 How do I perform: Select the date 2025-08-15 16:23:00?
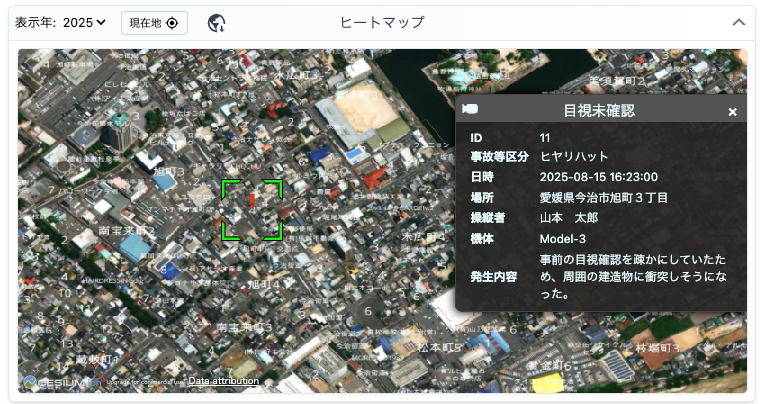coord(598,177)
